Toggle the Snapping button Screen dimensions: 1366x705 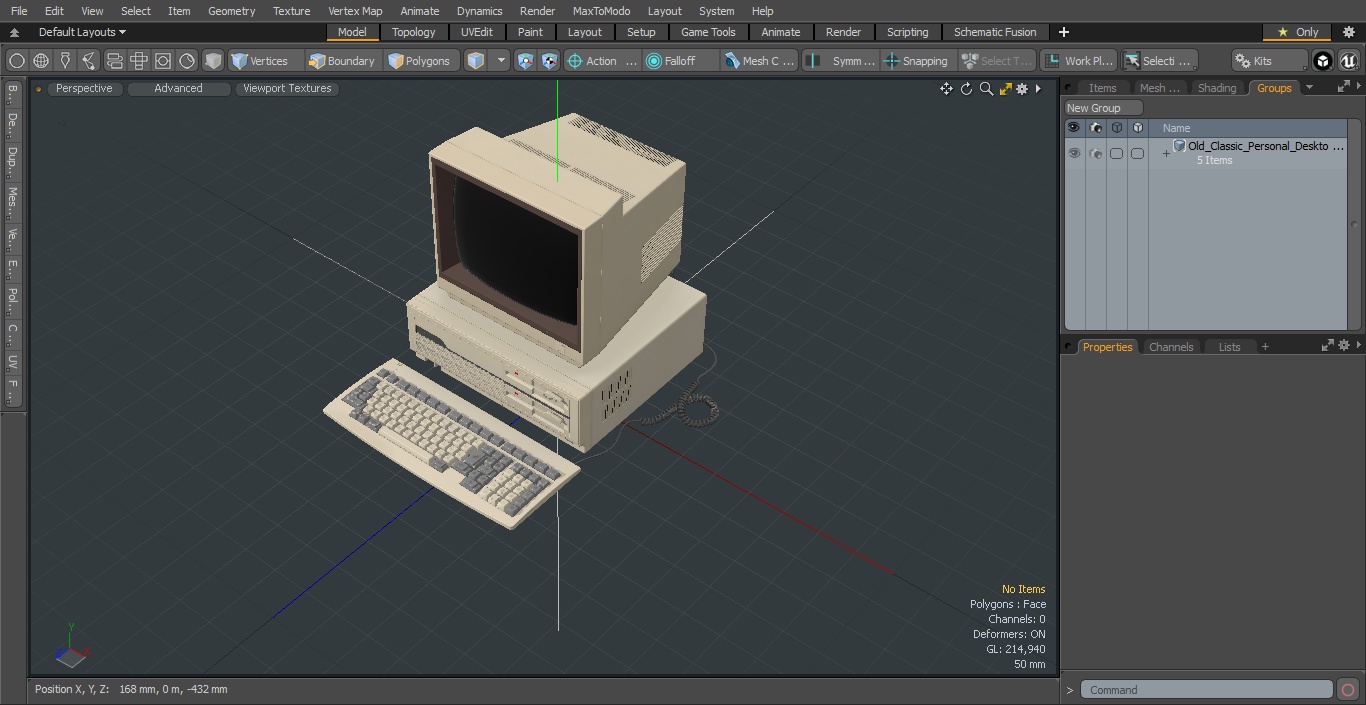pos(916,61)
